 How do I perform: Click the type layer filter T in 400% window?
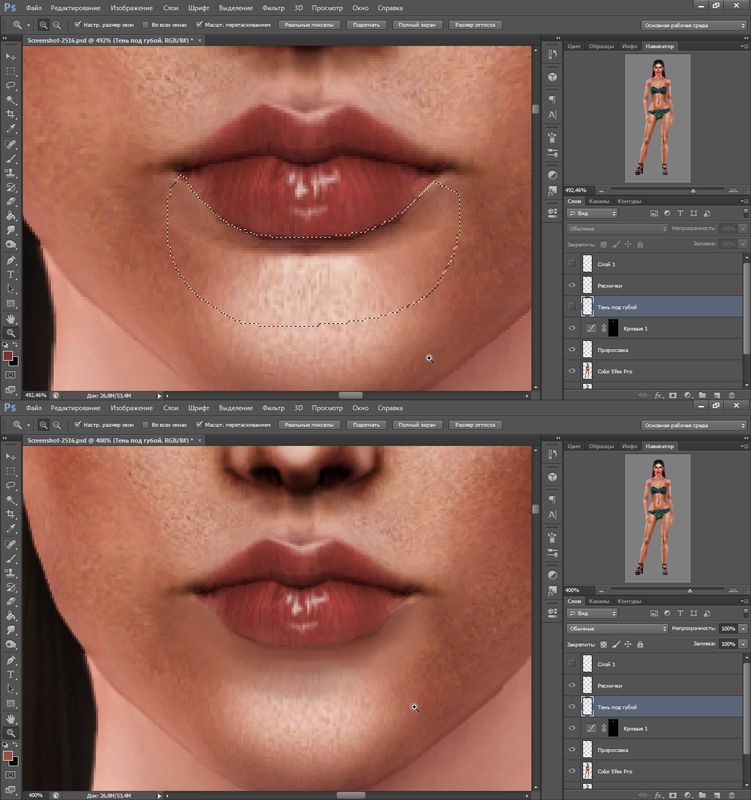[x=680, y=613]
